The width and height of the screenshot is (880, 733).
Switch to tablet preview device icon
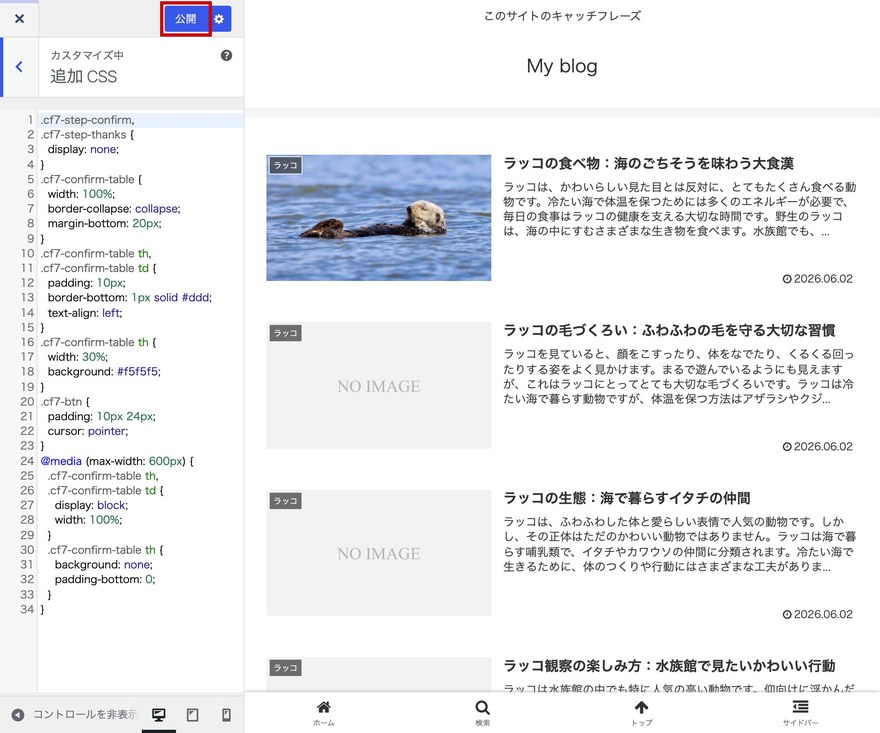(x=192, y=714)
